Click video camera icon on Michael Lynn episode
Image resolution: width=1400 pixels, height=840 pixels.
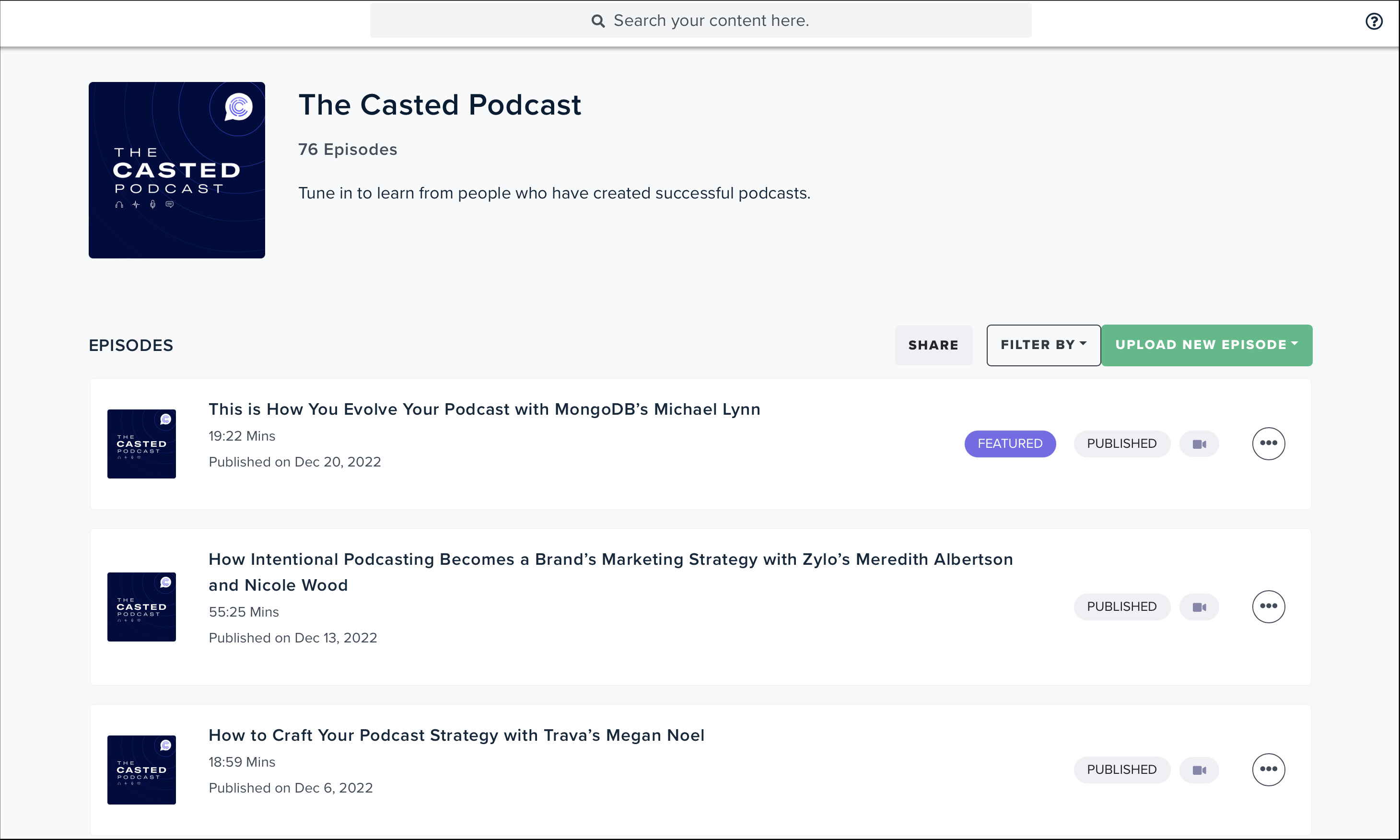click(1199, 444)
